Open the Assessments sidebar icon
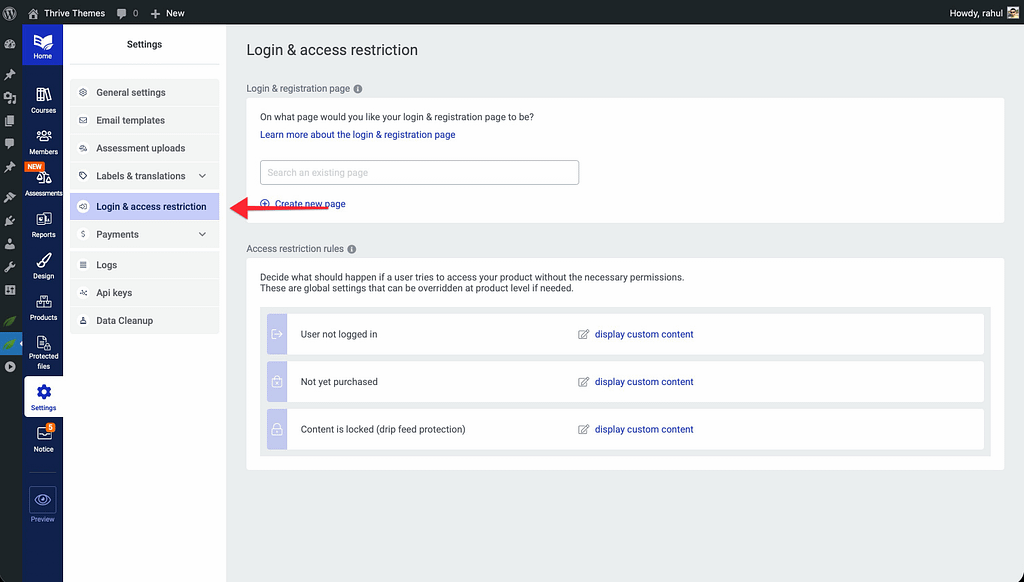 pyautogui.click(x=43, y=182)
